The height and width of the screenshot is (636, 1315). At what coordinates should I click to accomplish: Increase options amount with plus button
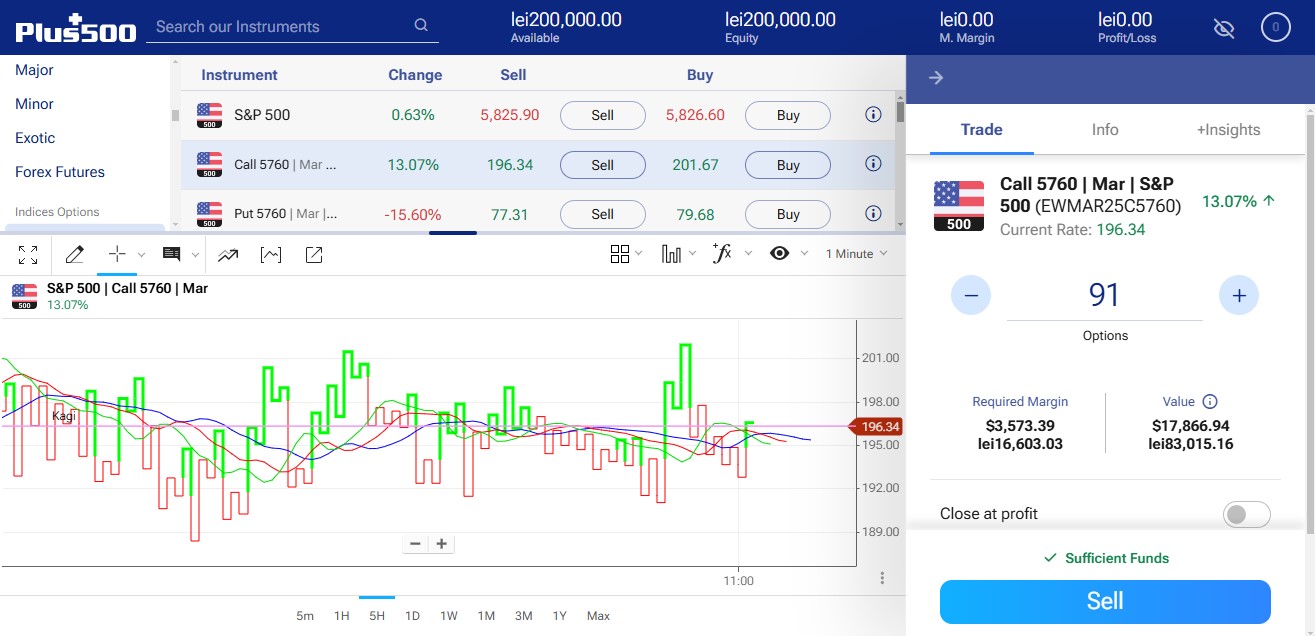point(1239,295)
